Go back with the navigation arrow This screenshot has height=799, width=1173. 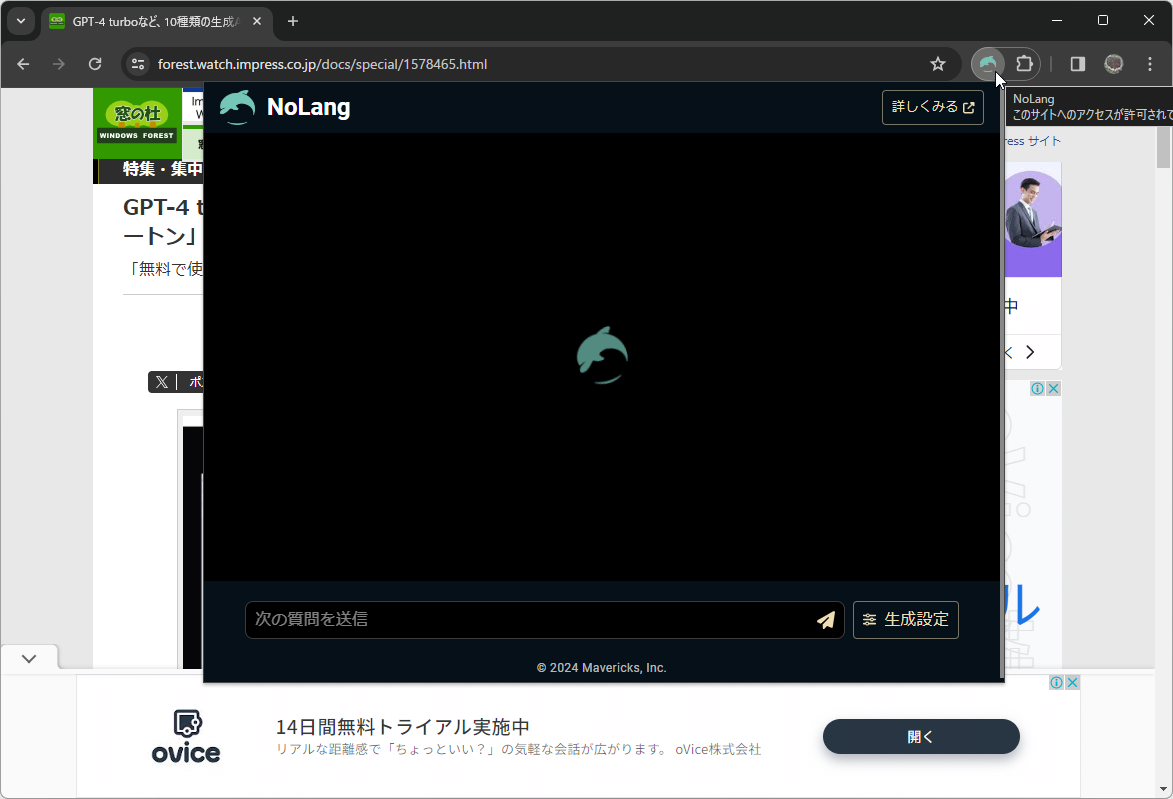(22, 63)
